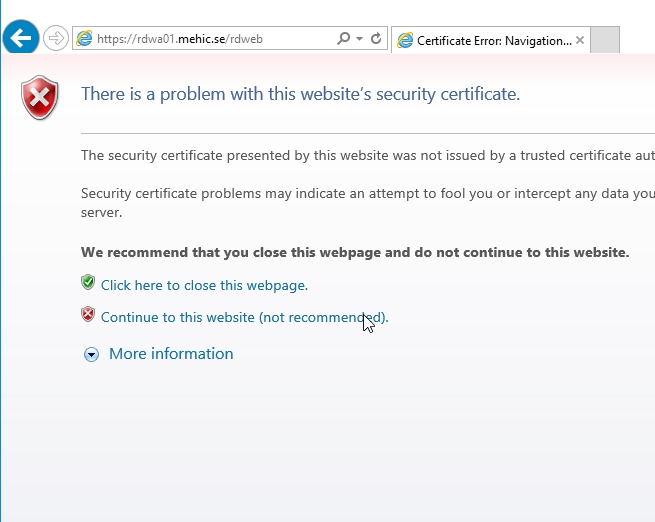655x522 pixels.
Task: Click the red shield icon beside continue link
Action: pyautogui.click(x=88, y=316)
